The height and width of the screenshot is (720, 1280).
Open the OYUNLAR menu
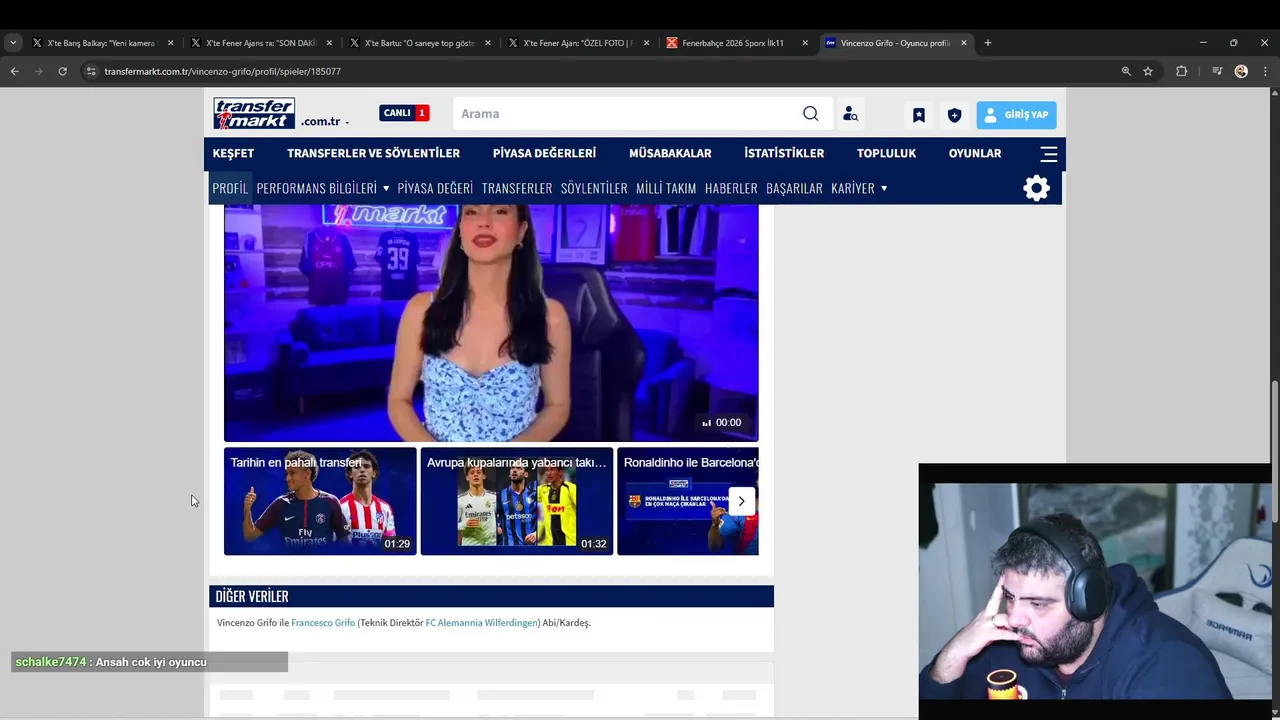[975, 153]
